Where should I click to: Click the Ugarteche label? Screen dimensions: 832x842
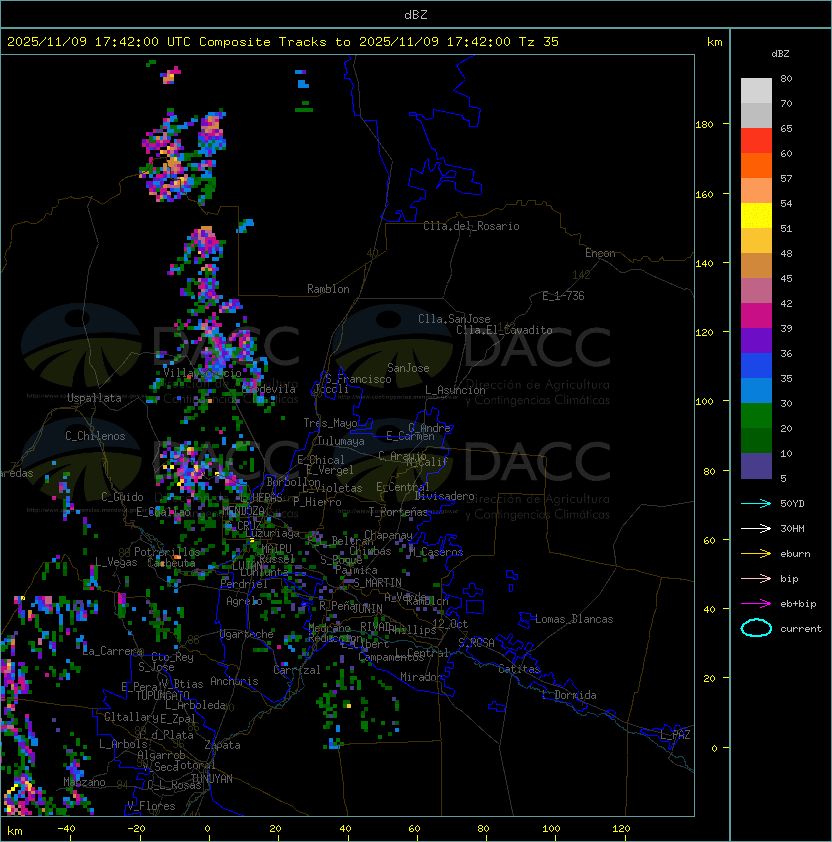247,634
